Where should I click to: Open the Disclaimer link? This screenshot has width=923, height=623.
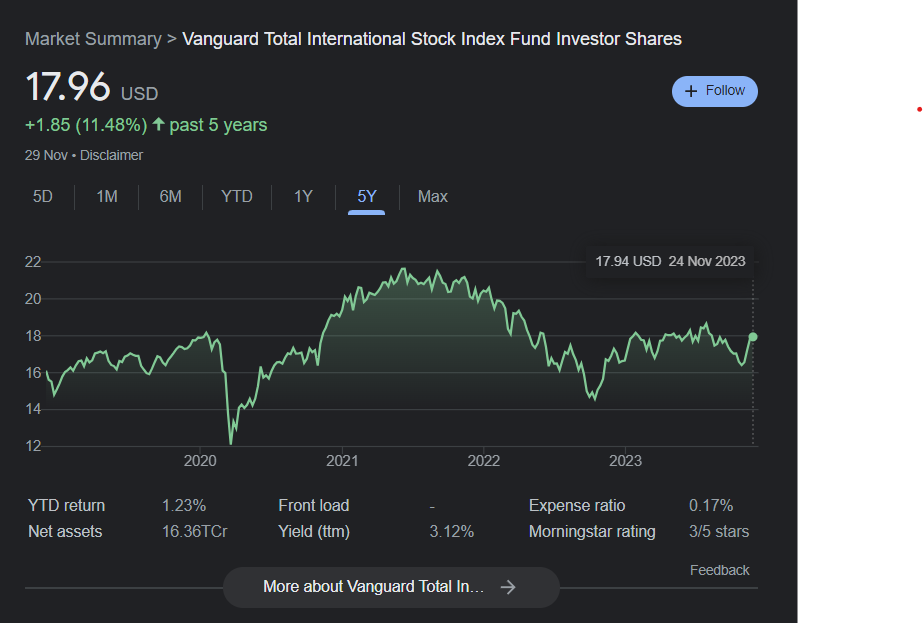(111, 155)
